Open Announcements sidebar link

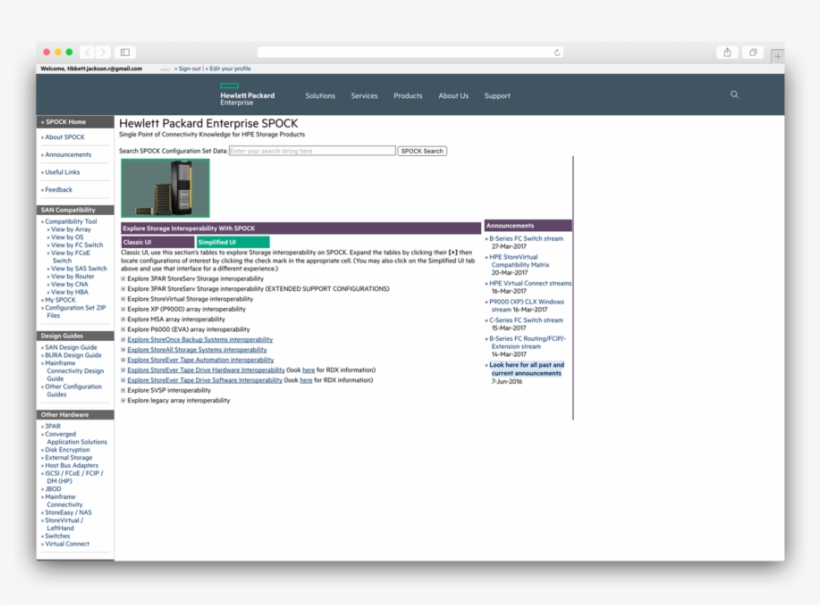click(67, 155)
